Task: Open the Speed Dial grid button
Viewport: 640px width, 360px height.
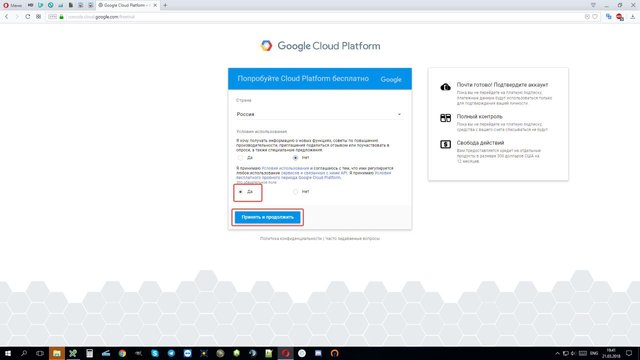Action: tap(38, 17)
